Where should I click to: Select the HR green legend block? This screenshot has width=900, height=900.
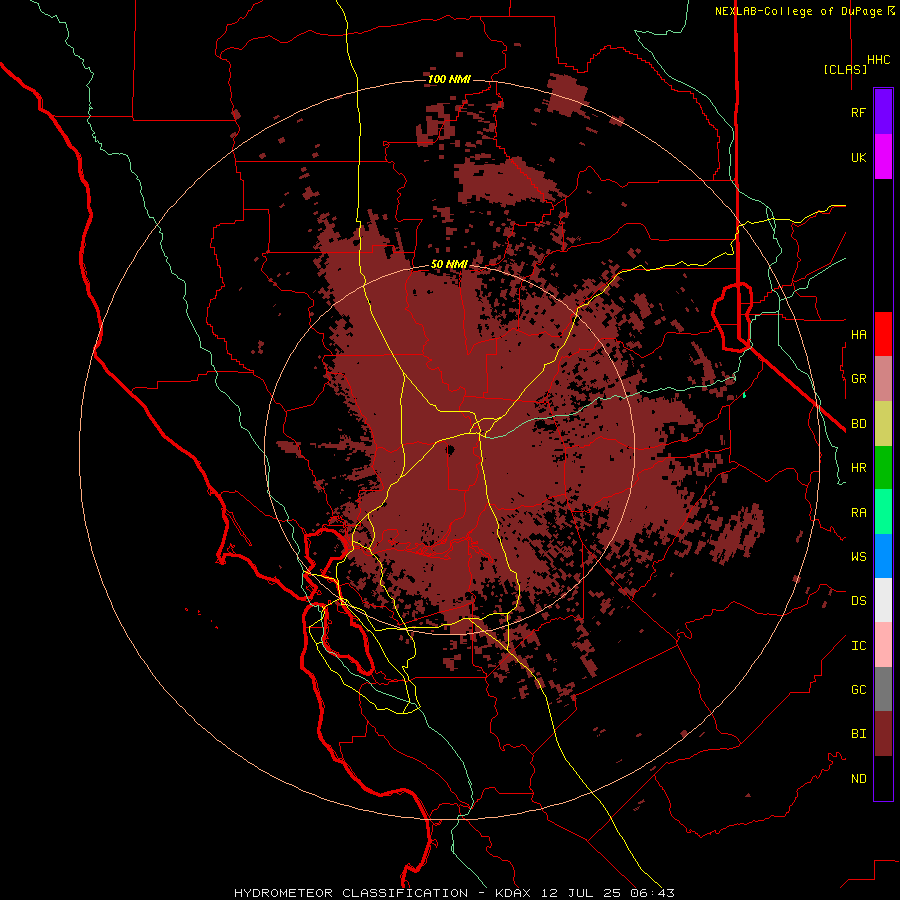[883, 468]
